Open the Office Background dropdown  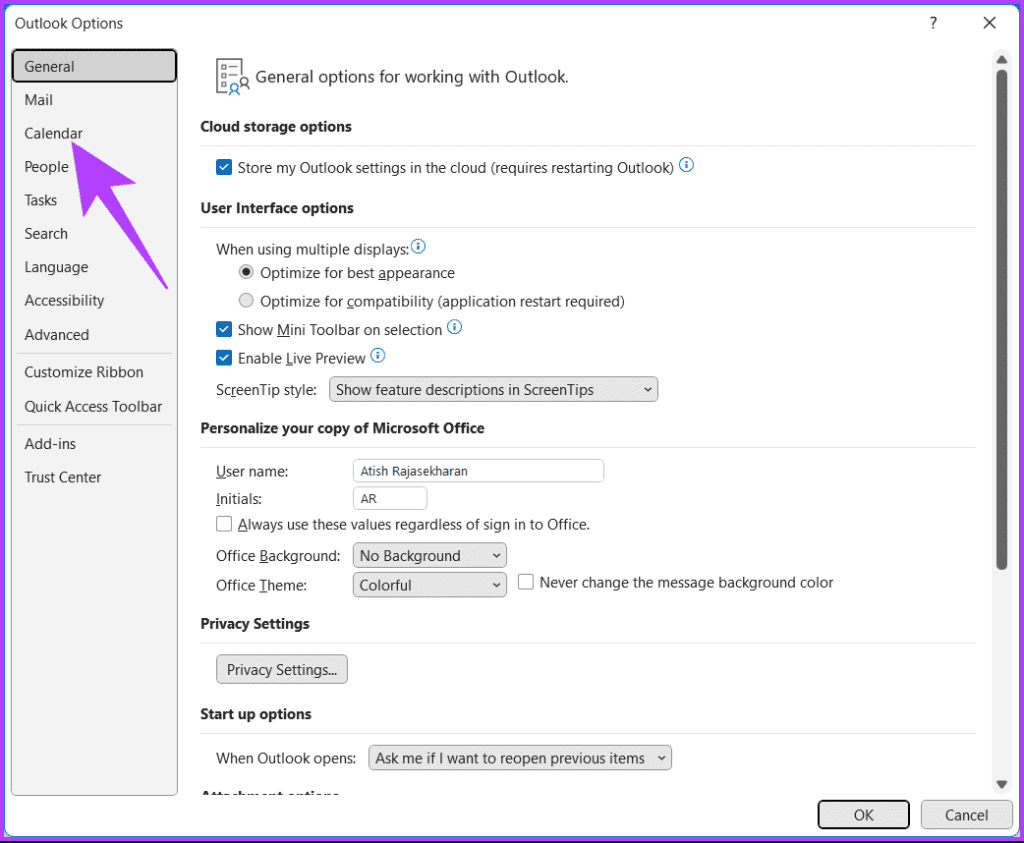click(429, 556)
